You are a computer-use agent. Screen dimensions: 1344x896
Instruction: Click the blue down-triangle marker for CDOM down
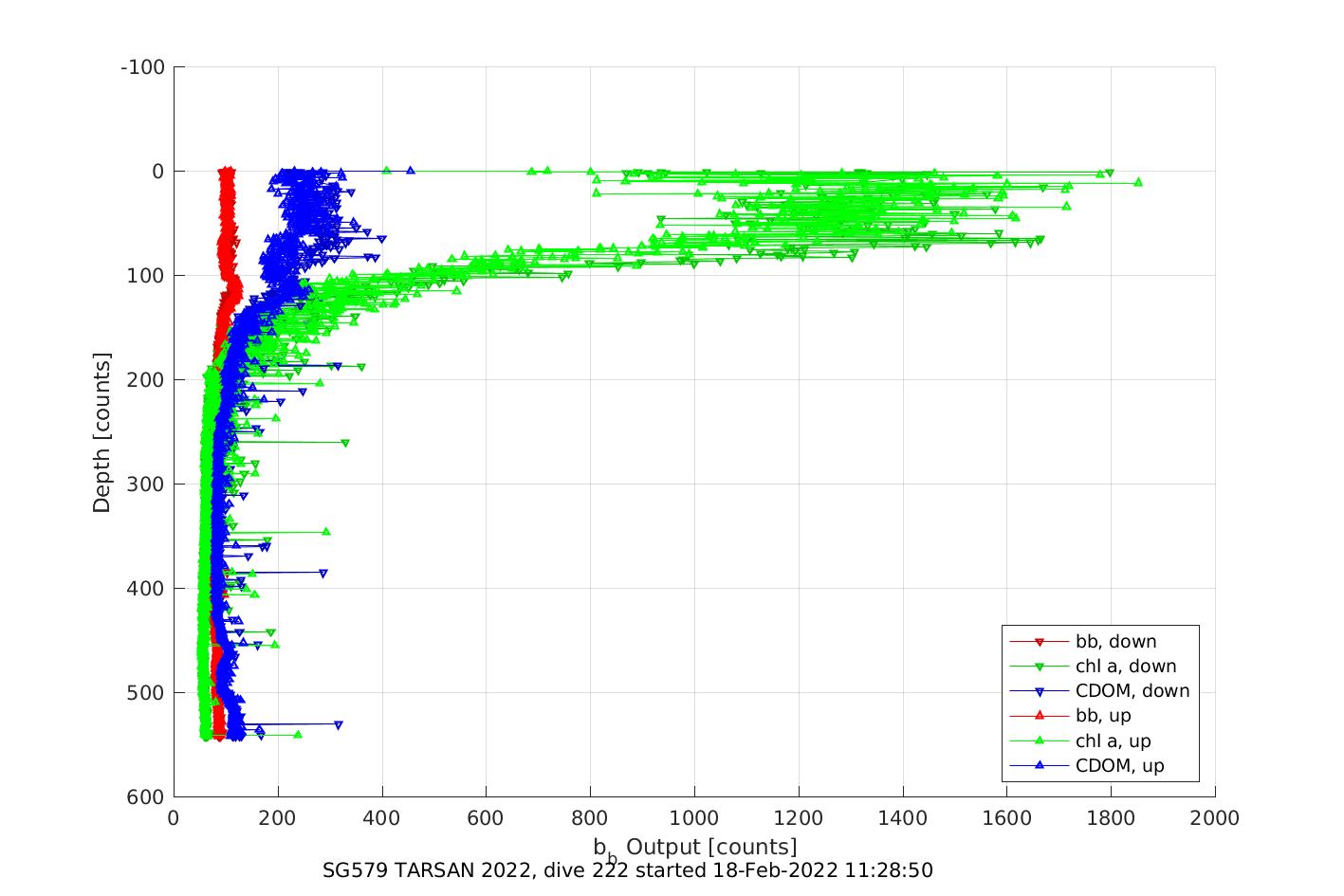1039,691
